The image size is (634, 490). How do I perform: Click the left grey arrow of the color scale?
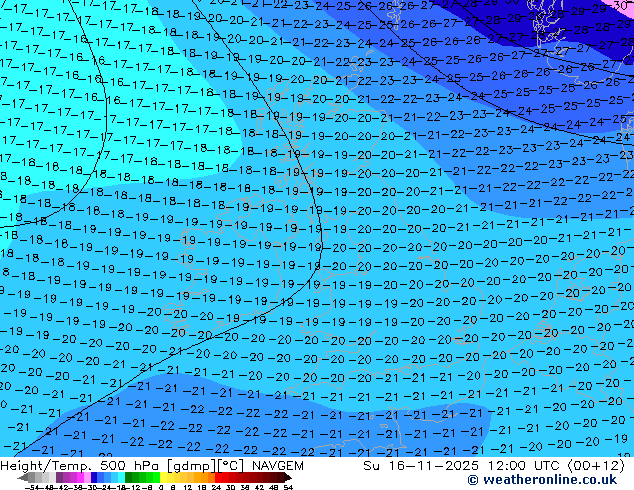(23, 477)
